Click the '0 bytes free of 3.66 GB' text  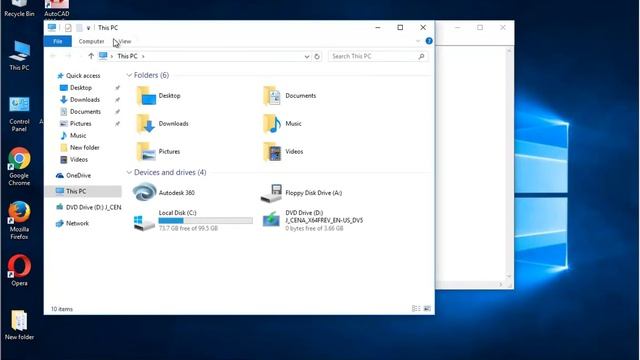(314, 228)
